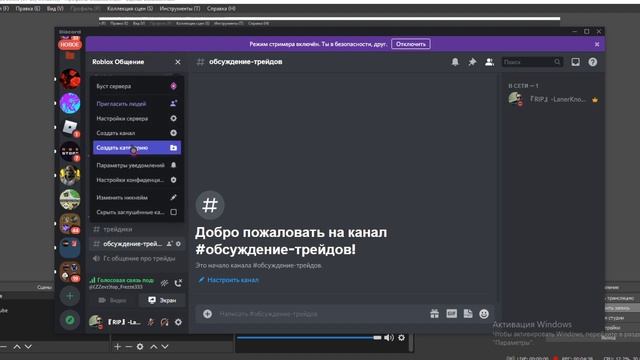Image resolution: width=640 pixels, height=360 pixels.
Task: Click the highlighted Создать категорию entry
Action: coord(137,148)
